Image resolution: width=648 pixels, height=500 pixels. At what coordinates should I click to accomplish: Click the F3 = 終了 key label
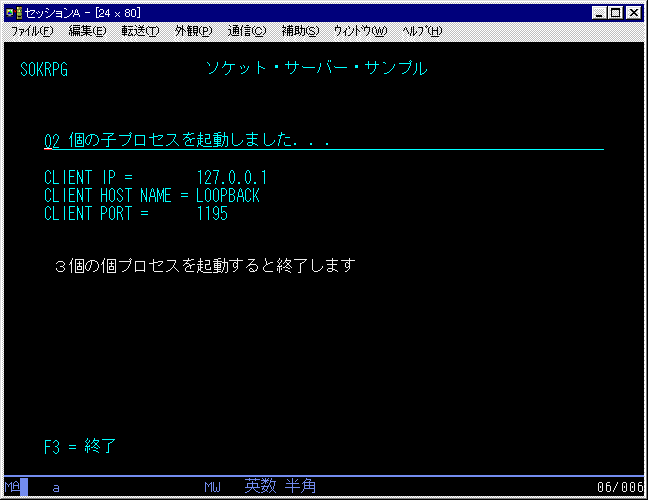tap(80, 447)
